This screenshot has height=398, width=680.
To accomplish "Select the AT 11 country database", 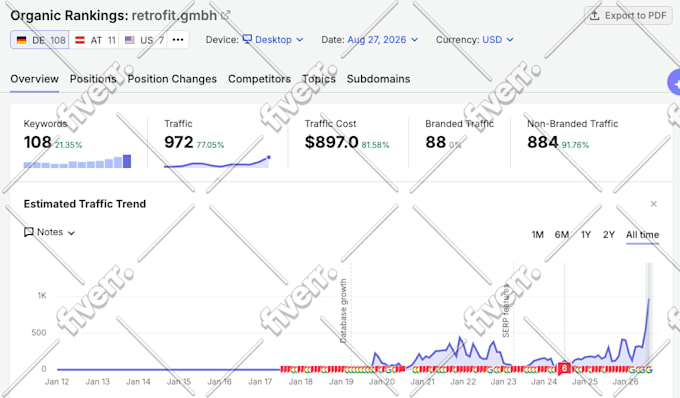I will pyautogui.click(x=94, y=40).
